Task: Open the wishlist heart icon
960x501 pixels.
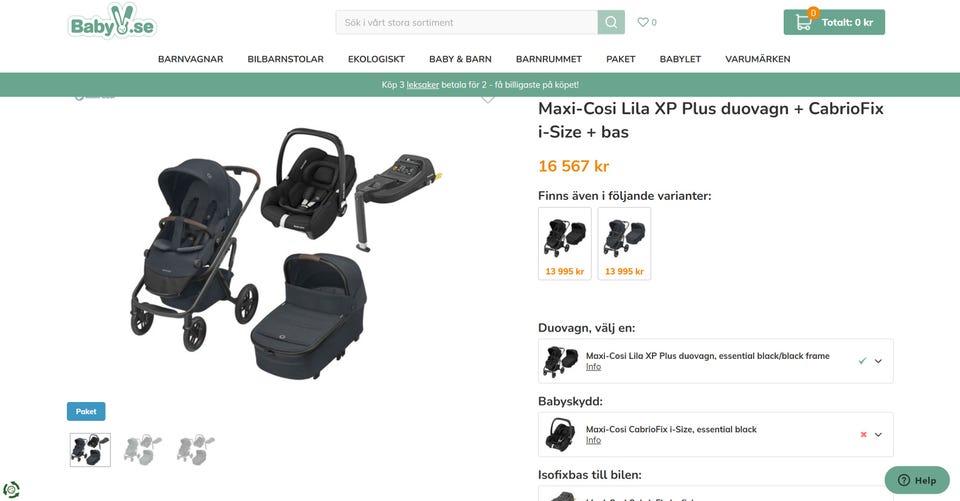Action: (x=643, y=22)
